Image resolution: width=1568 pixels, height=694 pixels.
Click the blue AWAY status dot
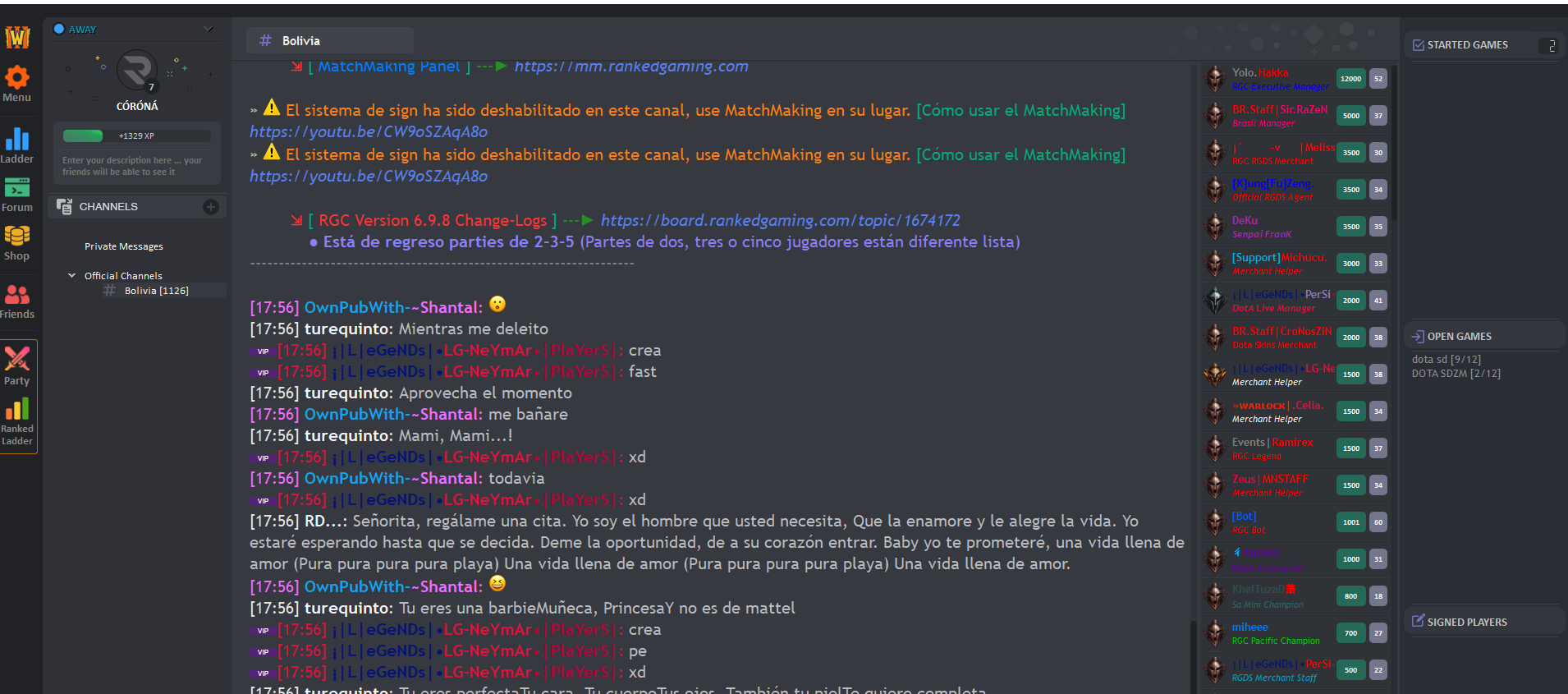coord(59,29)
